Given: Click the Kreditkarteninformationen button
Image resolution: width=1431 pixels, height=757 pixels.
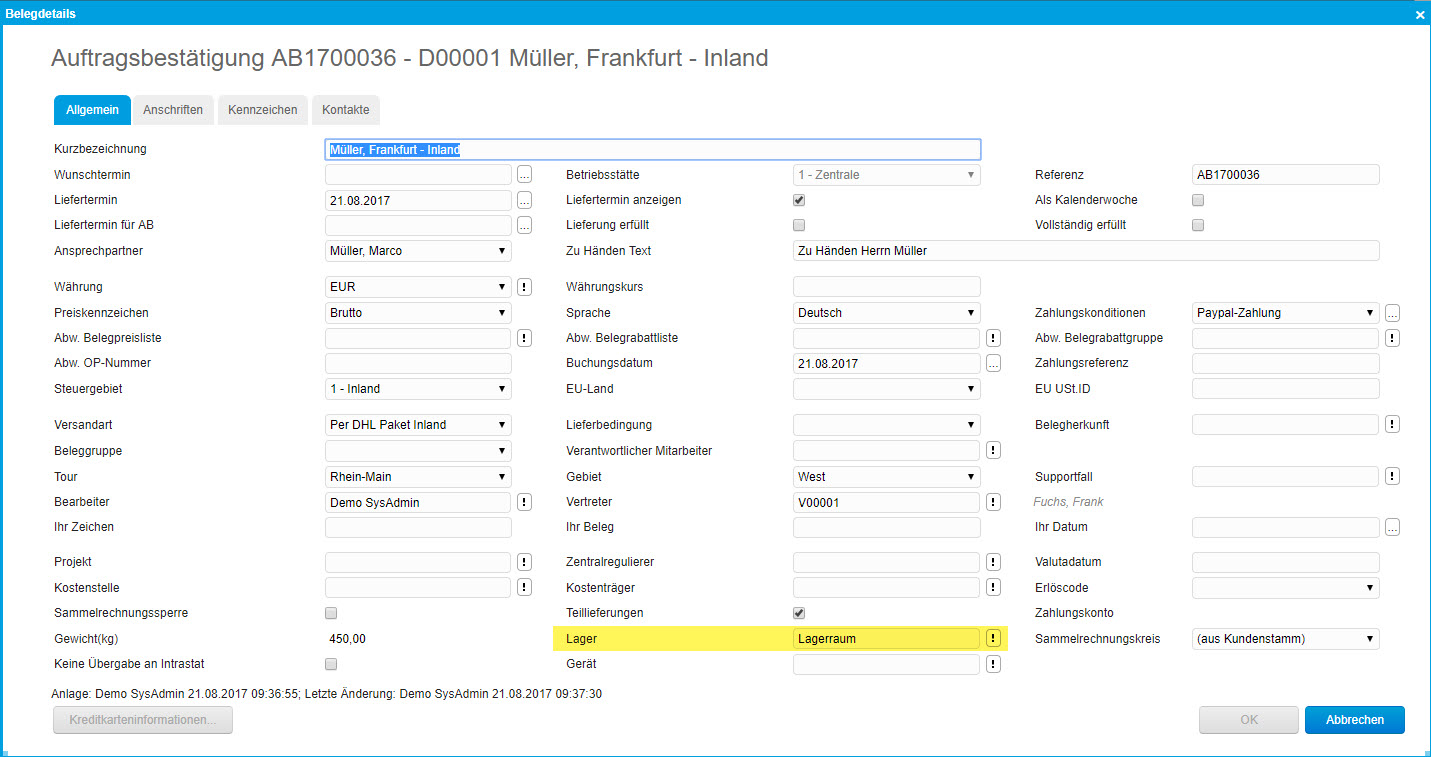Looking at the screenshot, I should [143, 720].
